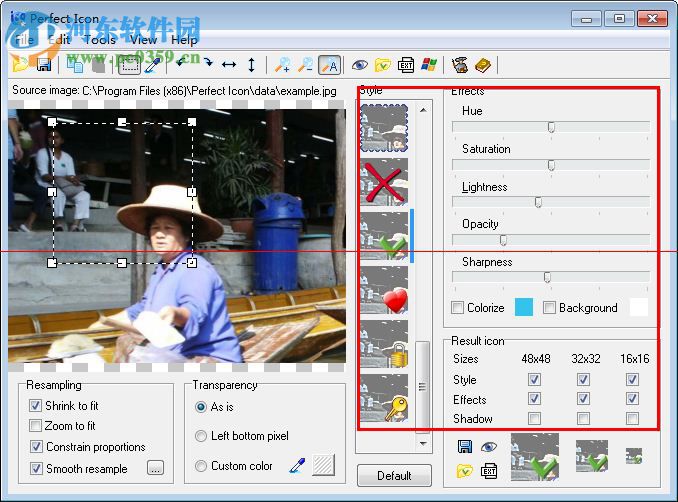678x502 pixels.
Task: Click the open folder icon in the toolbar
Action: [20, 65]
